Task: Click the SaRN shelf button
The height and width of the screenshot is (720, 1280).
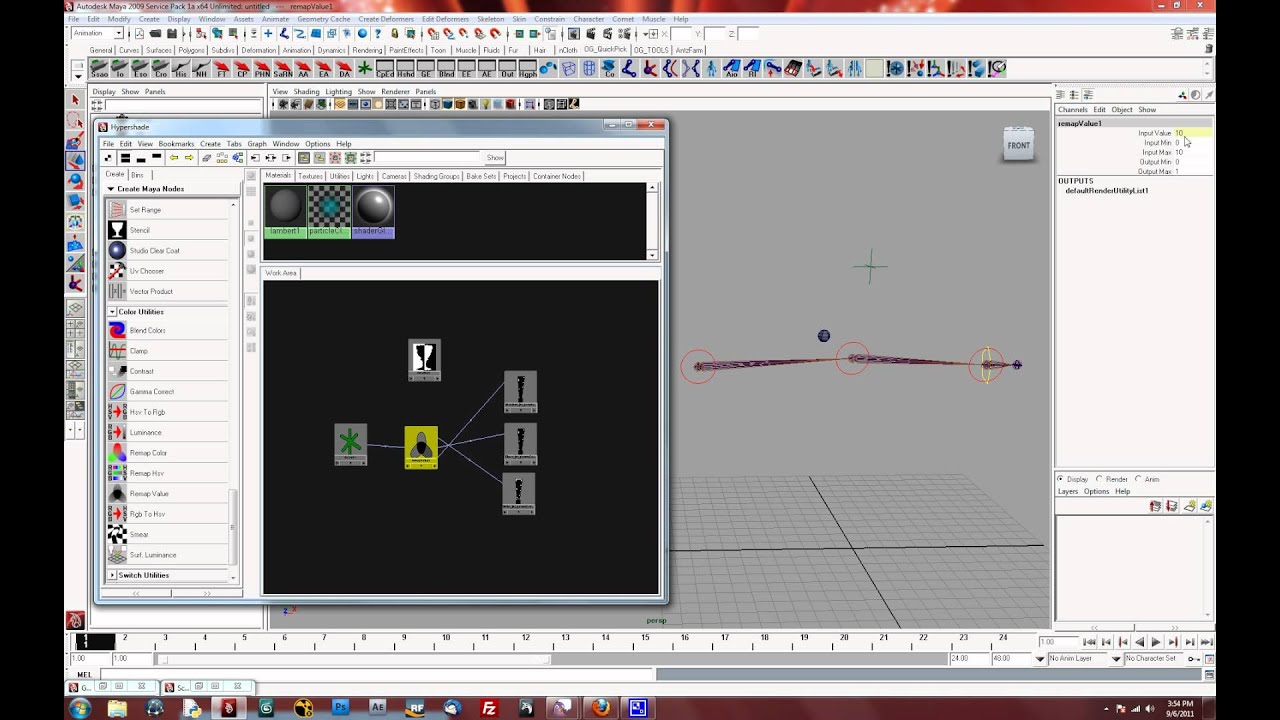Action: pyautogui.click(x=283, y=69)
